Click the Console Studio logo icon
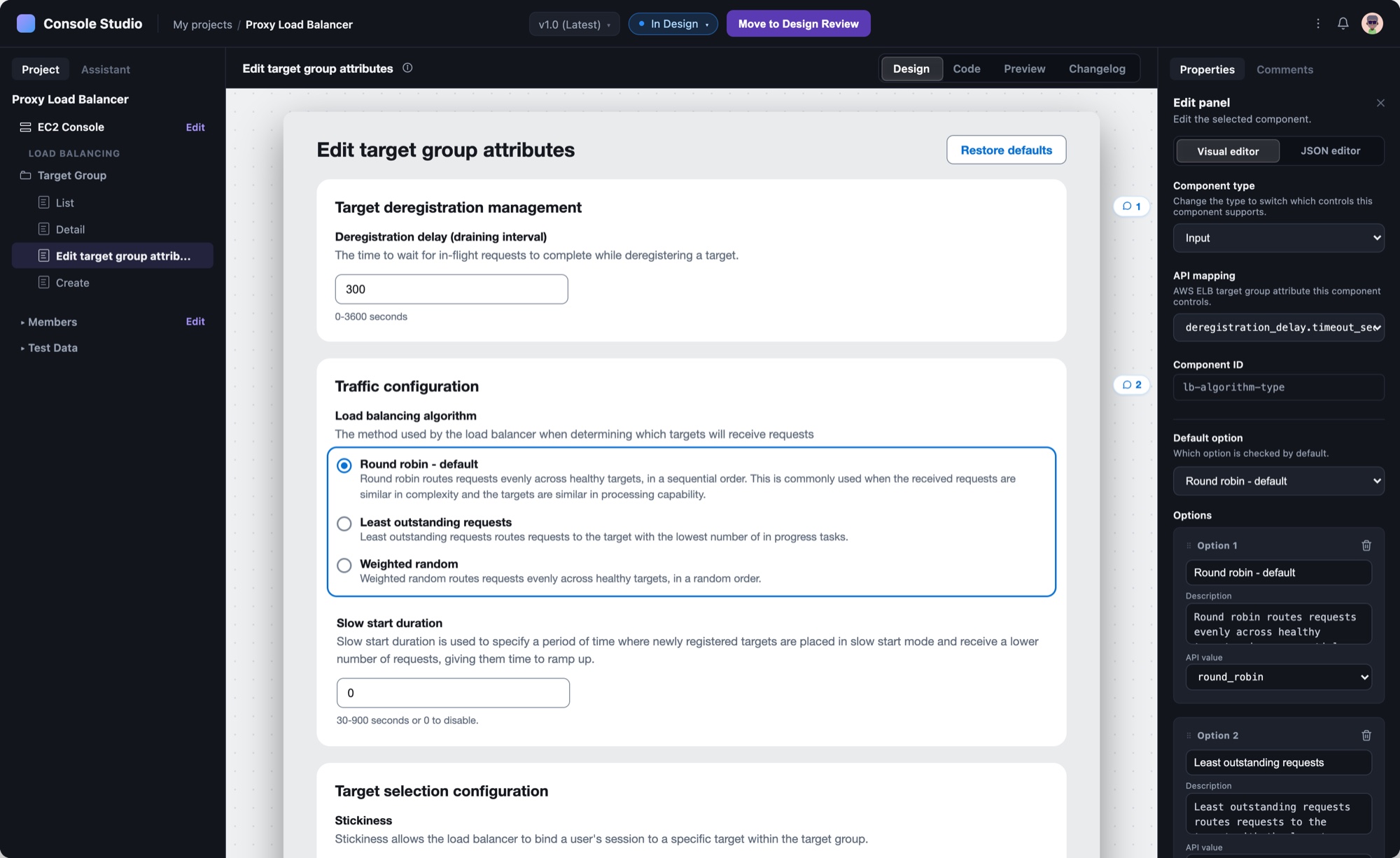Image resolution: width=1400 pixels, height=858 pixels. click(x=26, y=24)
